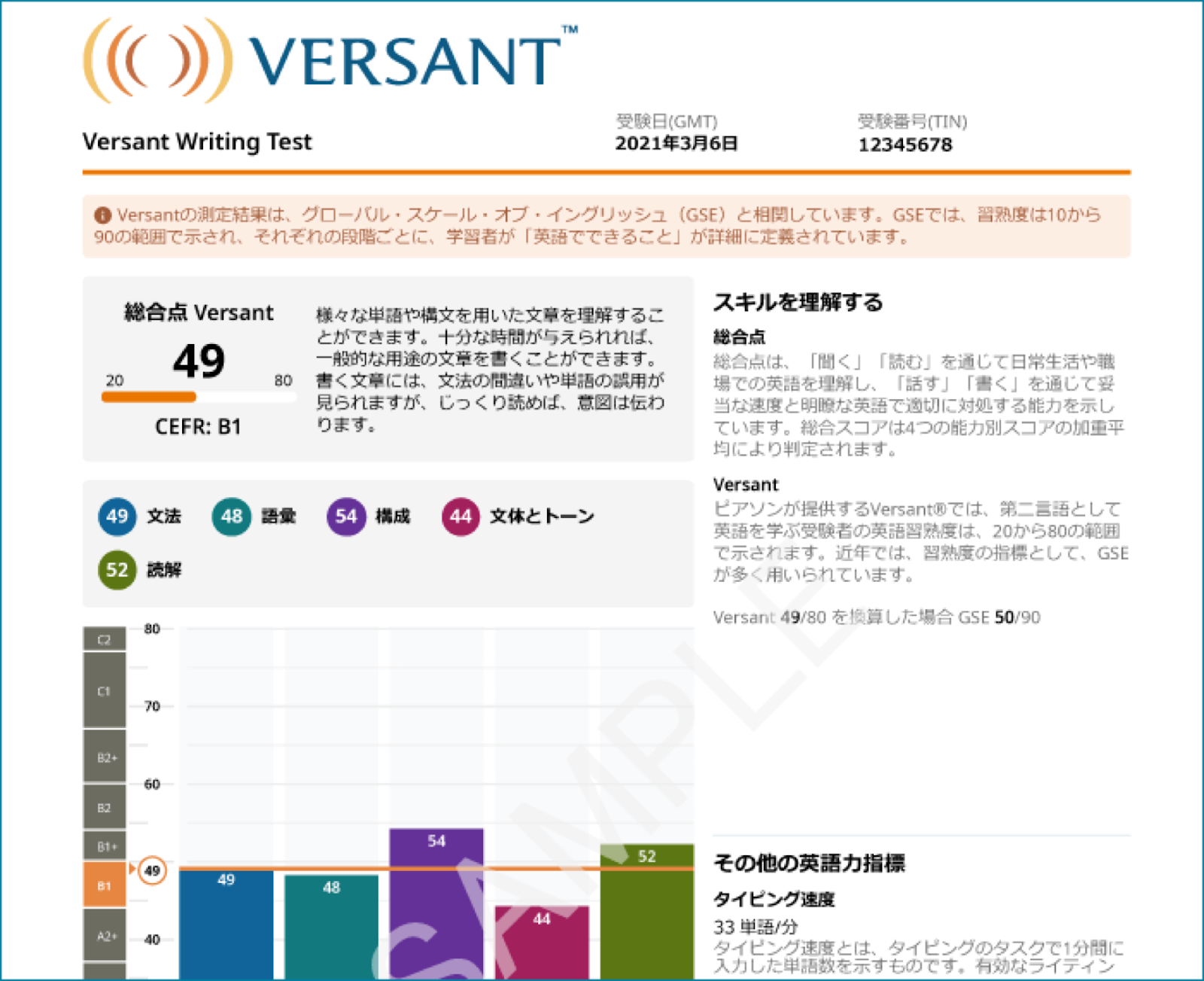This screenshot has width=1204, height=981.
Task: Click the magenta 44 voice and tone badge
Action: 461,516
